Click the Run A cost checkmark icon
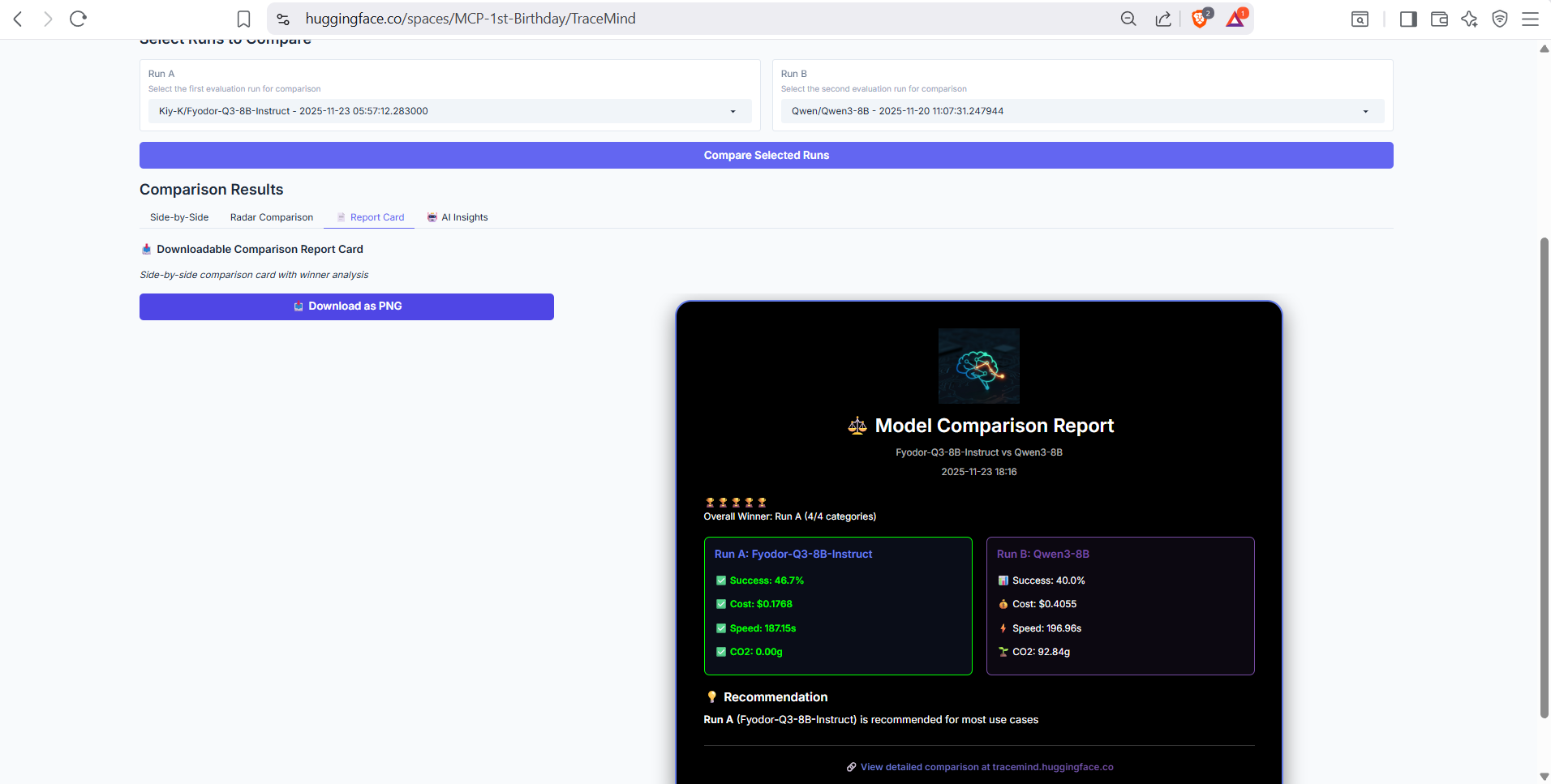 tap(721, 604)
